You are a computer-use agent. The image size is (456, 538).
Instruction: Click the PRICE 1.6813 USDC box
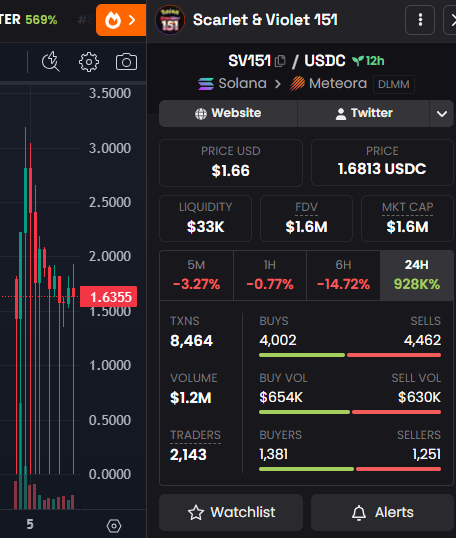point(382,163)
